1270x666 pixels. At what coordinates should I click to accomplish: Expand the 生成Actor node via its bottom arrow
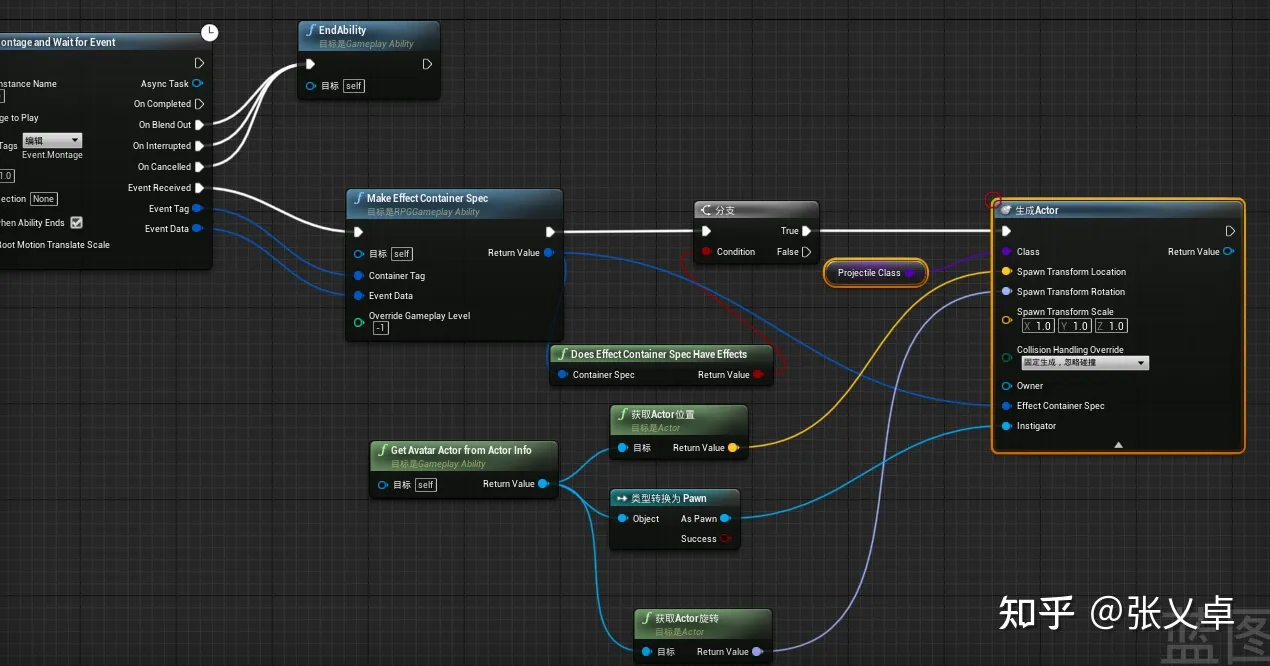[x=1117, y=444]
